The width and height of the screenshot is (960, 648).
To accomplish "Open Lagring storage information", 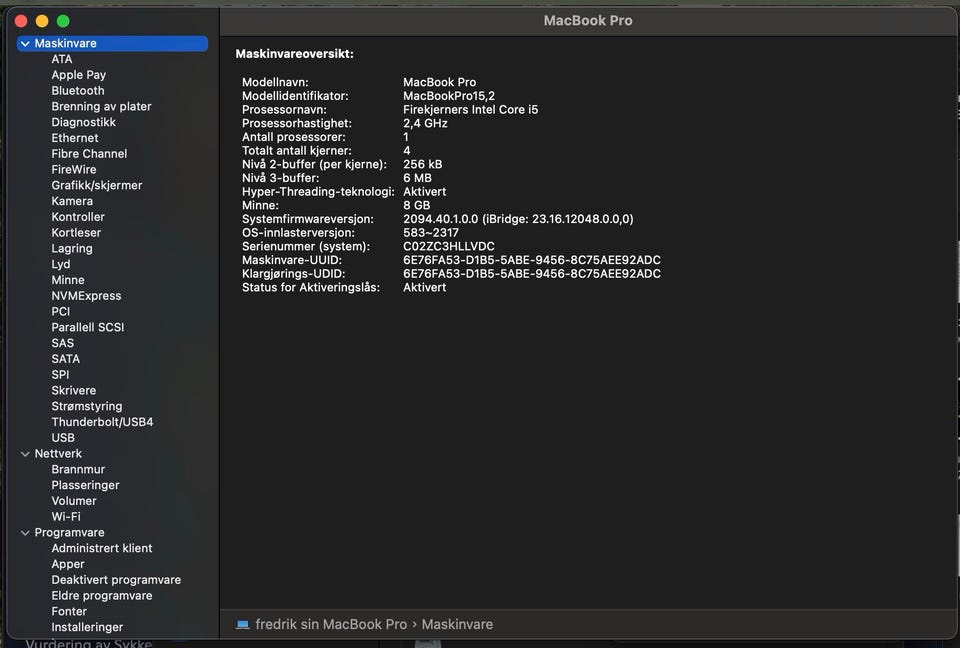I will point(72,249).
